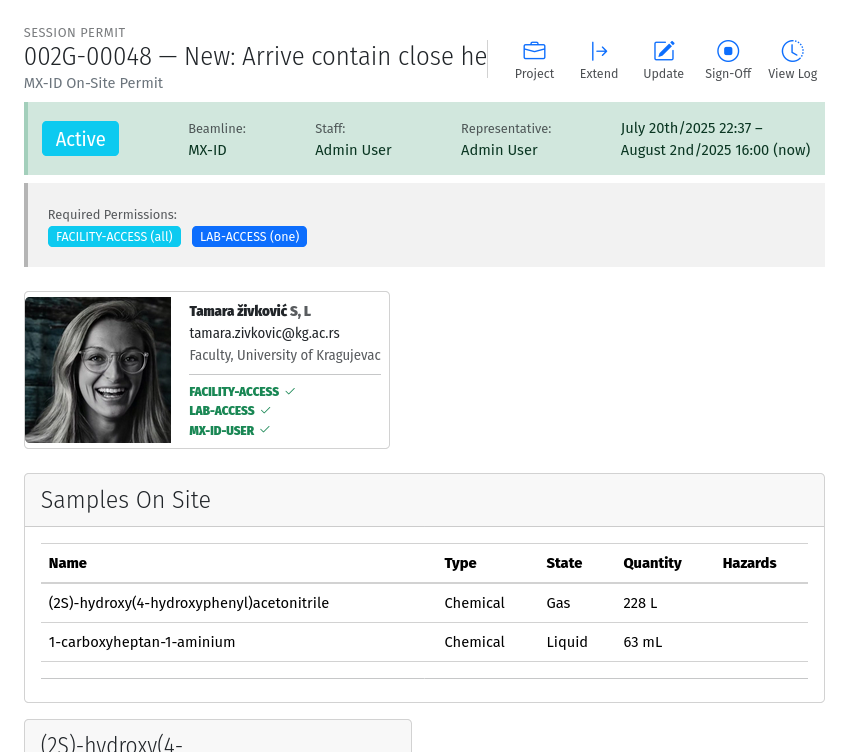Click the Type column header

[460, 563]
